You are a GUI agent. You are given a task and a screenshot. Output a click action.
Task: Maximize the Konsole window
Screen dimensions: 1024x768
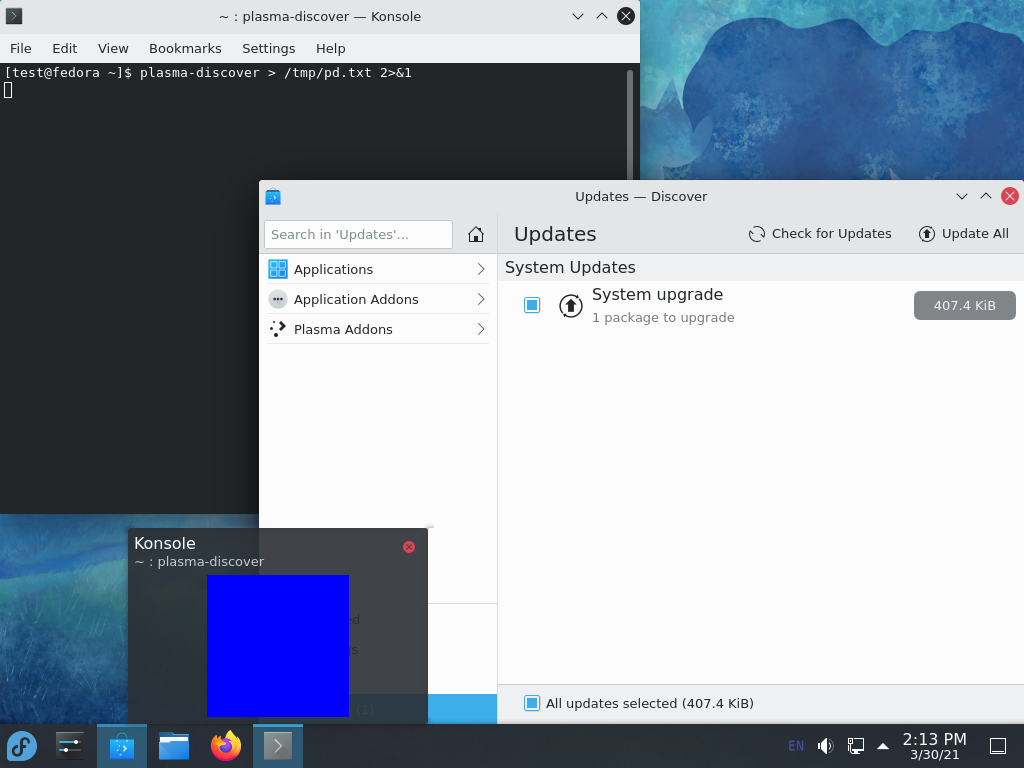(x=602, y=16)
